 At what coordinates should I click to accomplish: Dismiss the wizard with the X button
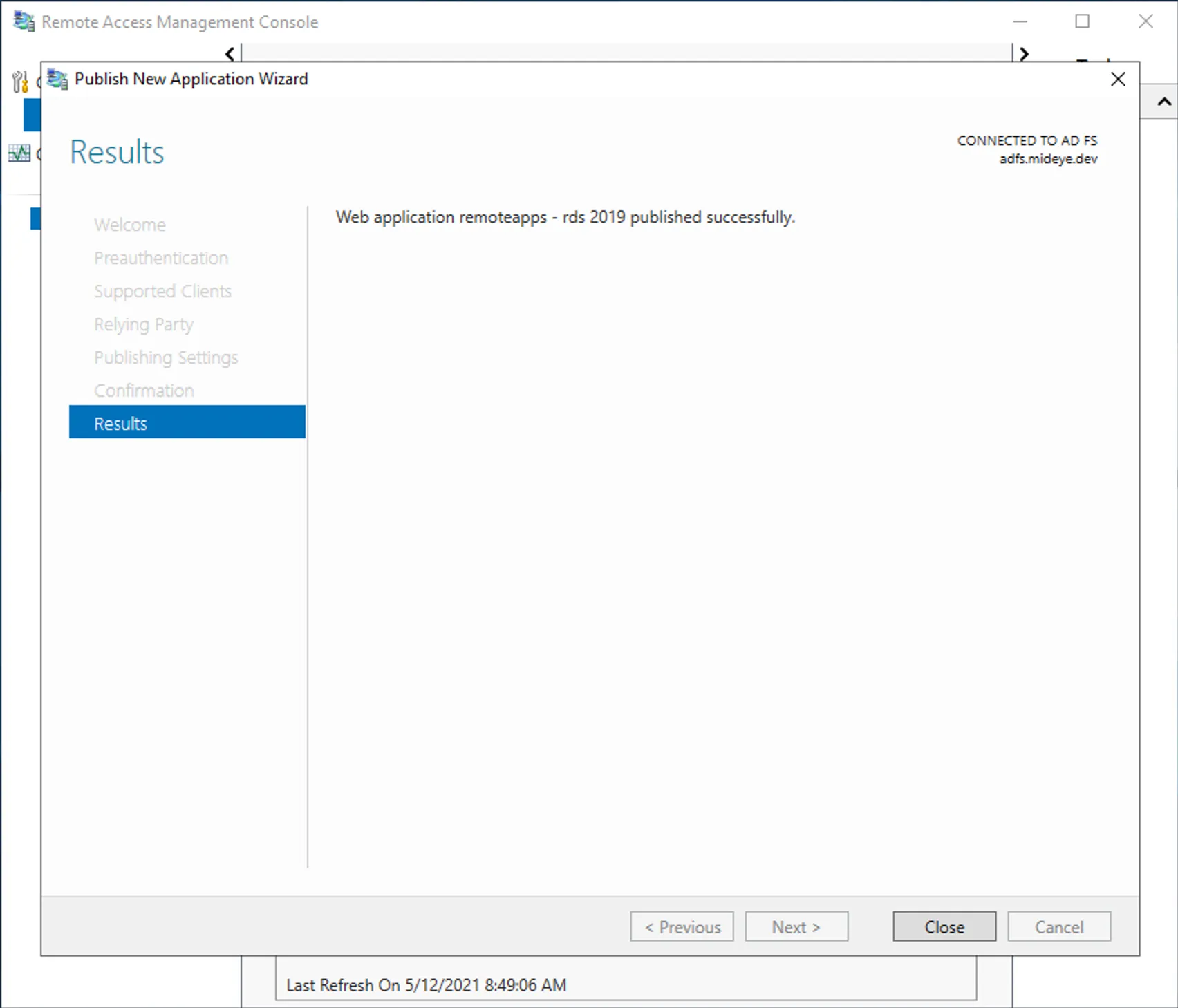point(1118,79)
